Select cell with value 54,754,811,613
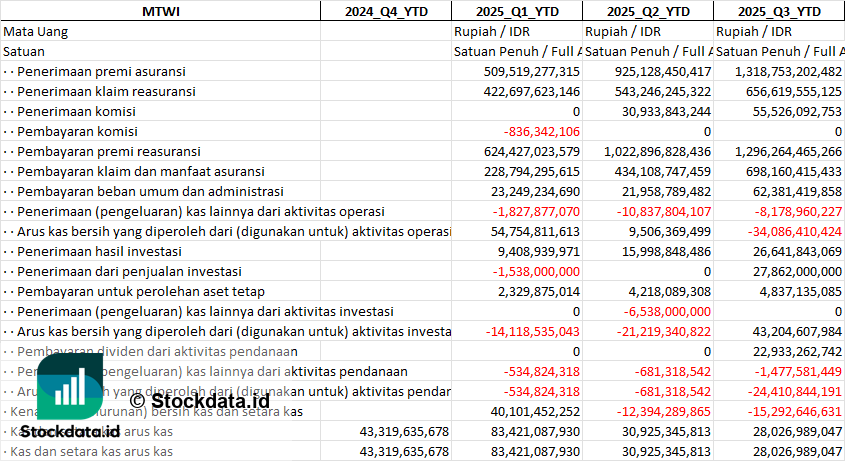This screenshot has width=845, height=461. click(x=517, y=231)
